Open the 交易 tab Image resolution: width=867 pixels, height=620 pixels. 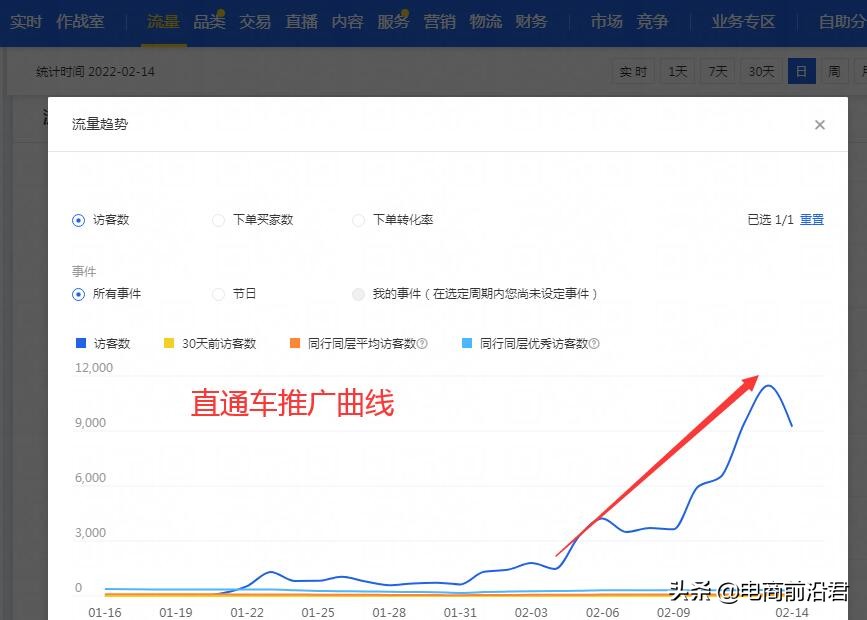255,21
